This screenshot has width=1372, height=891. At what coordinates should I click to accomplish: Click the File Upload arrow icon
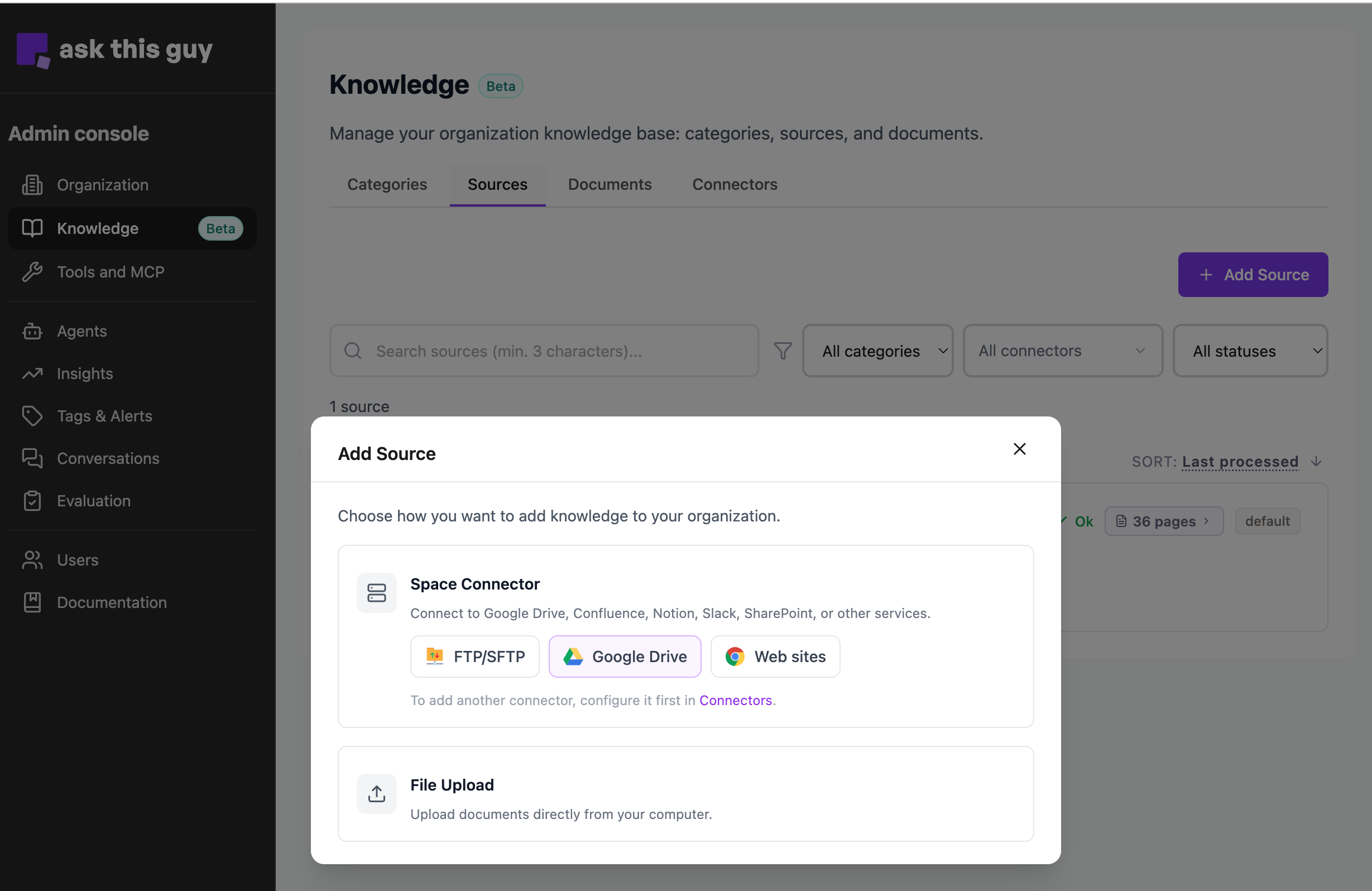point(376,793)
